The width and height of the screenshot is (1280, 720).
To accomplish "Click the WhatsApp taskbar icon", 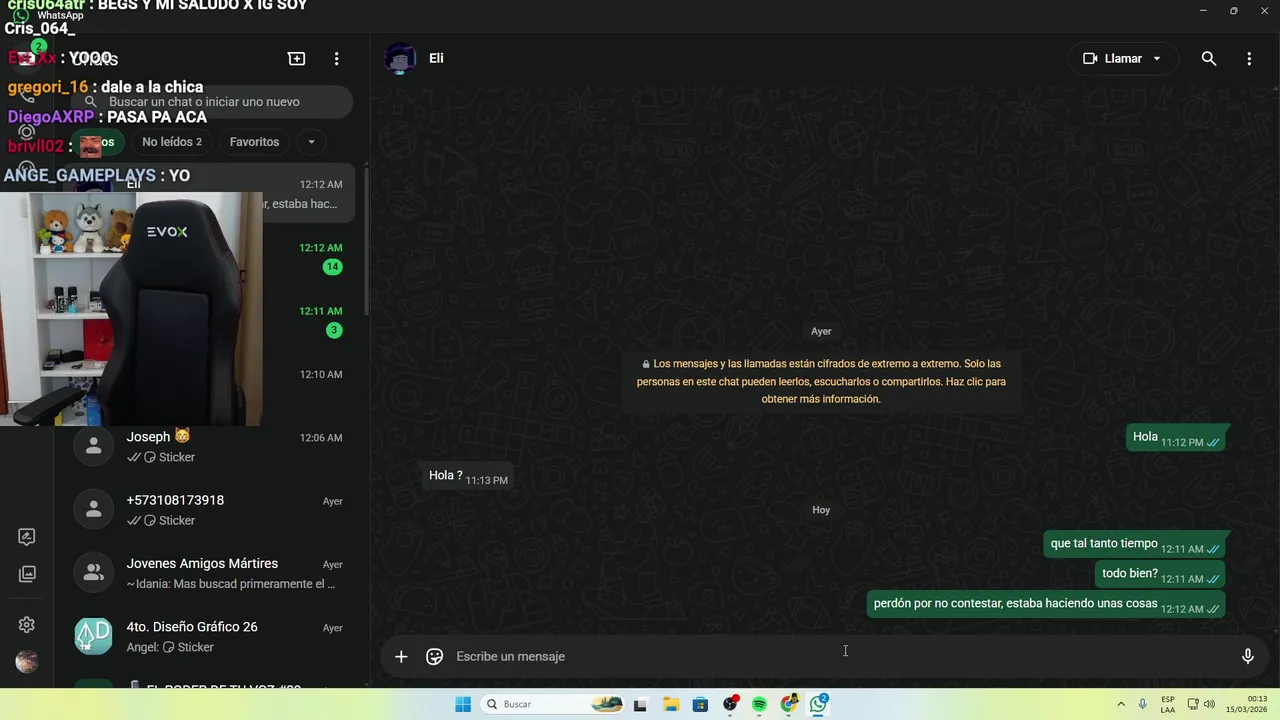I will (x=819, y=704).
